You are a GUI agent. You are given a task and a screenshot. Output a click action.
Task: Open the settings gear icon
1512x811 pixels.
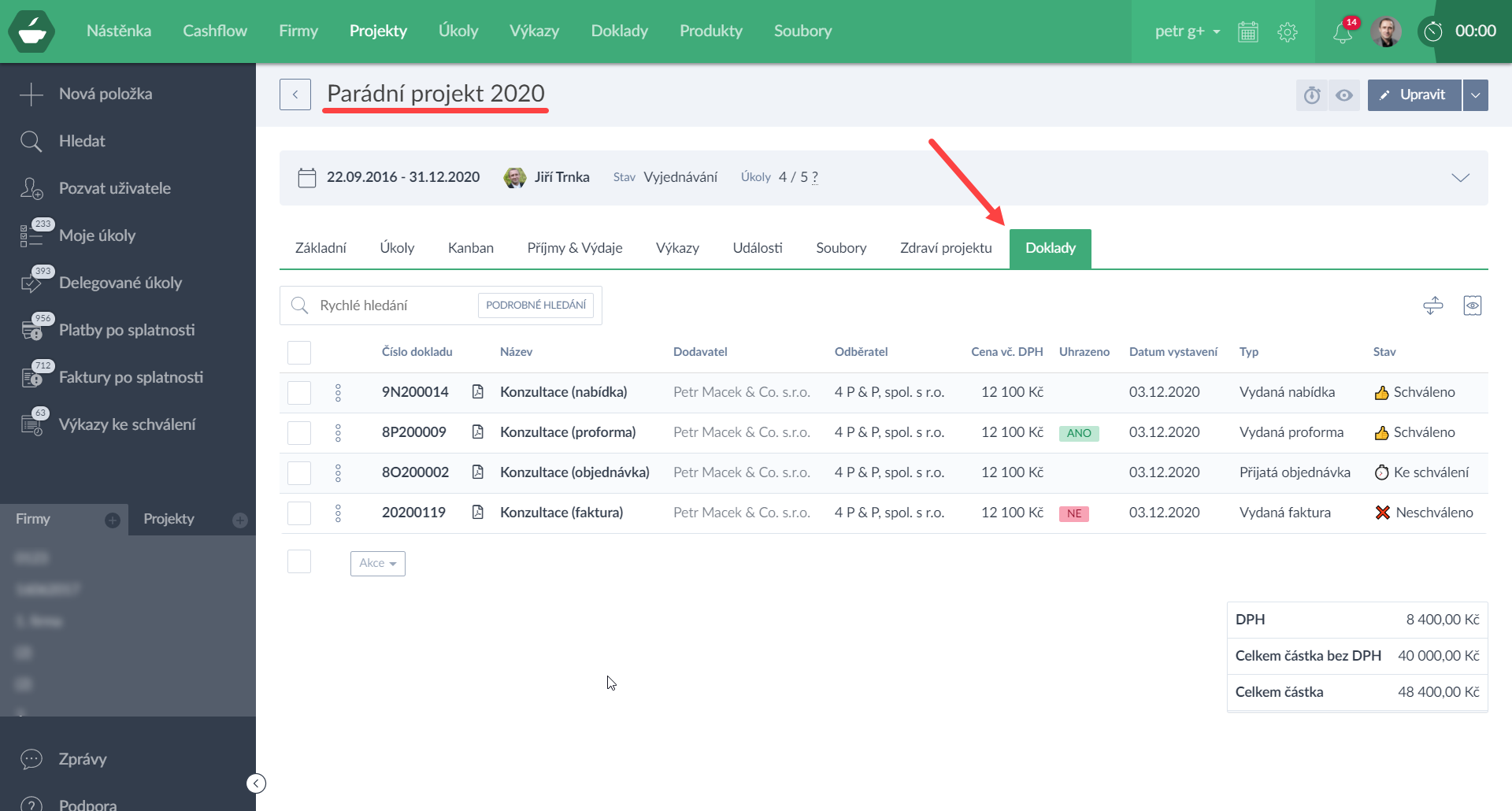pos(1288,32)
